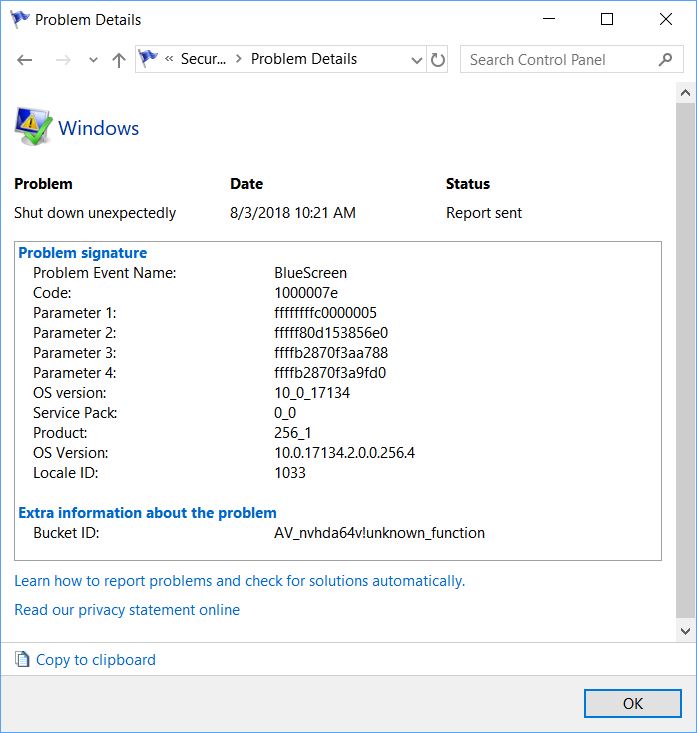Click the Windows heading text
The width and height of the screenshot is (697, 733).
pos(99,128)
